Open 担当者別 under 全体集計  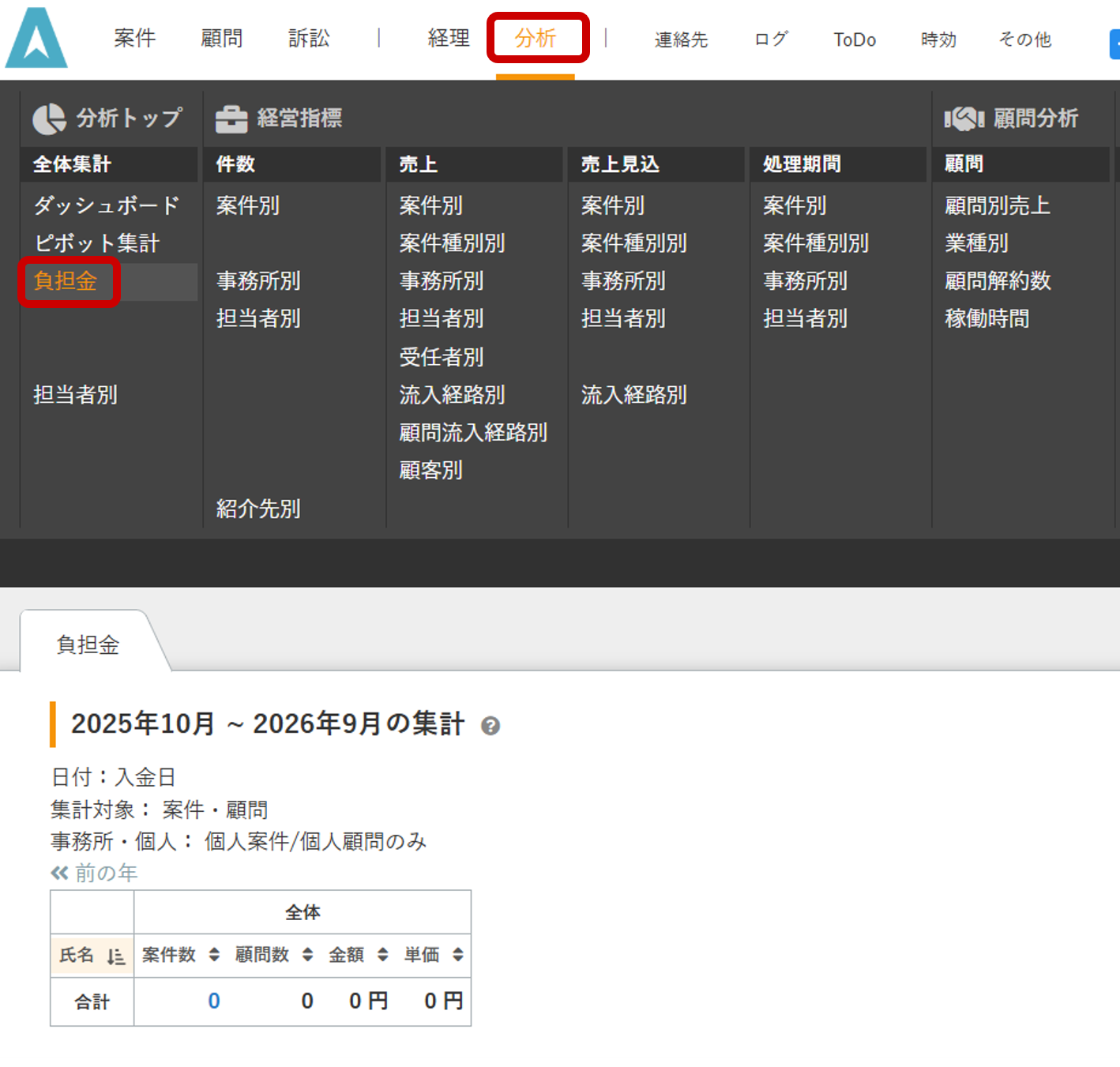point(75,395)
